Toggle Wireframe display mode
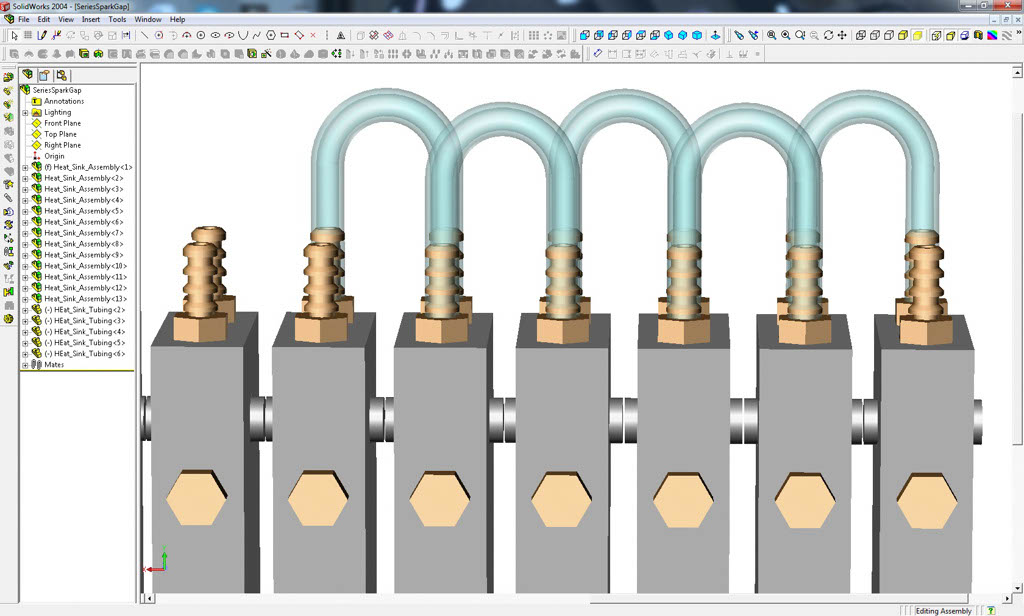 [x=859, y=35]
